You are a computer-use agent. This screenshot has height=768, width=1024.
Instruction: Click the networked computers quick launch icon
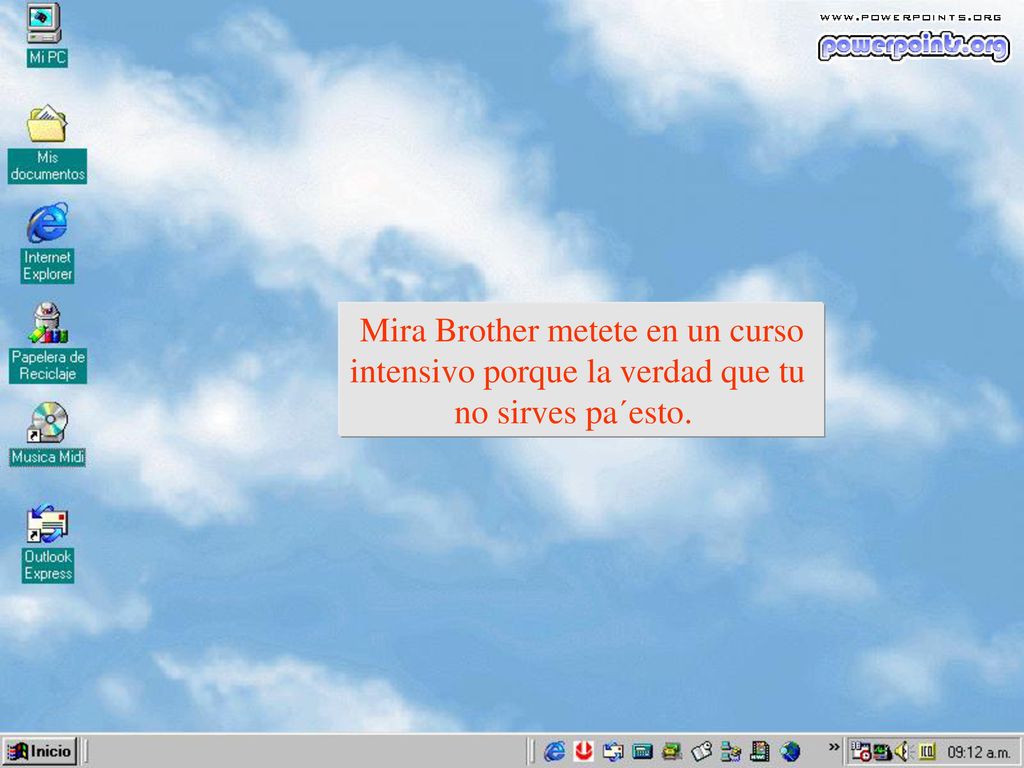(x=730, y=752)
